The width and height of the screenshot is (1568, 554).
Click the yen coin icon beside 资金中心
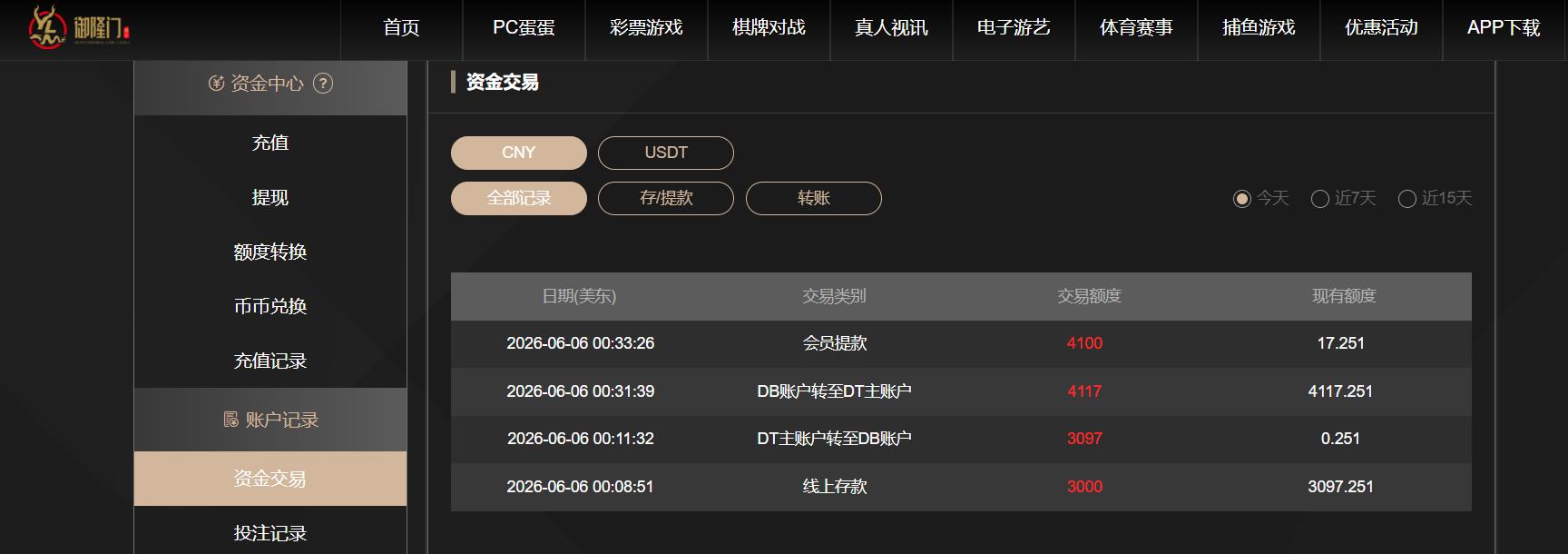point(216,84)
